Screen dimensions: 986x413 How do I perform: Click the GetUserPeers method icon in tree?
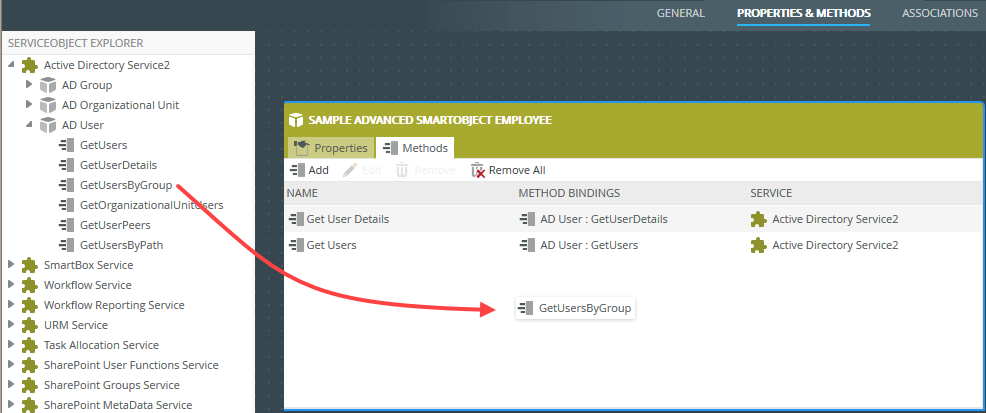click(67, 225)
